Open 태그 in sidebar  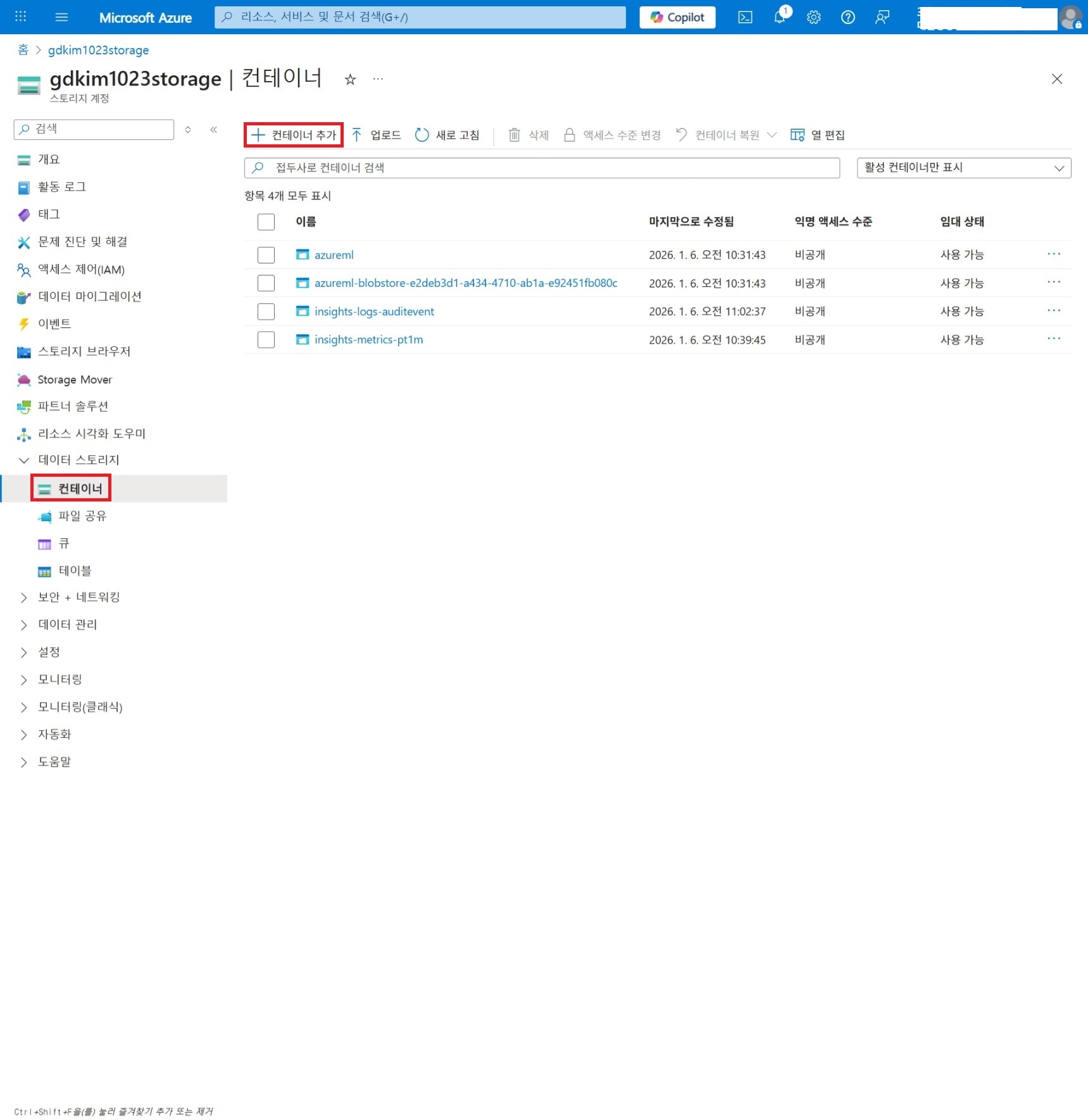click(x=49, y=215)
